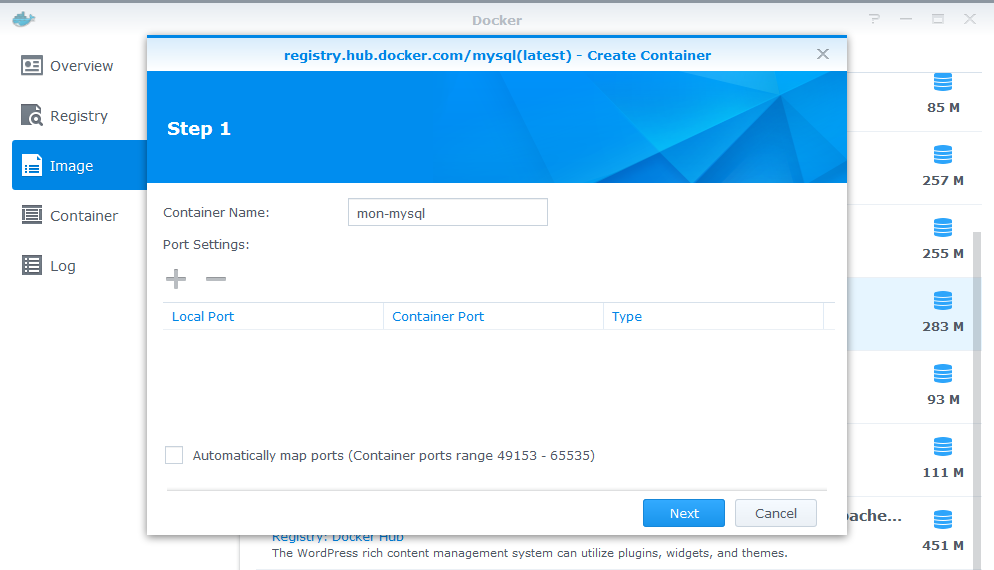The height and width of the screenshot is (570, 994).
Task: Open the Overview section in sidebar
Action: coord(79,66)
